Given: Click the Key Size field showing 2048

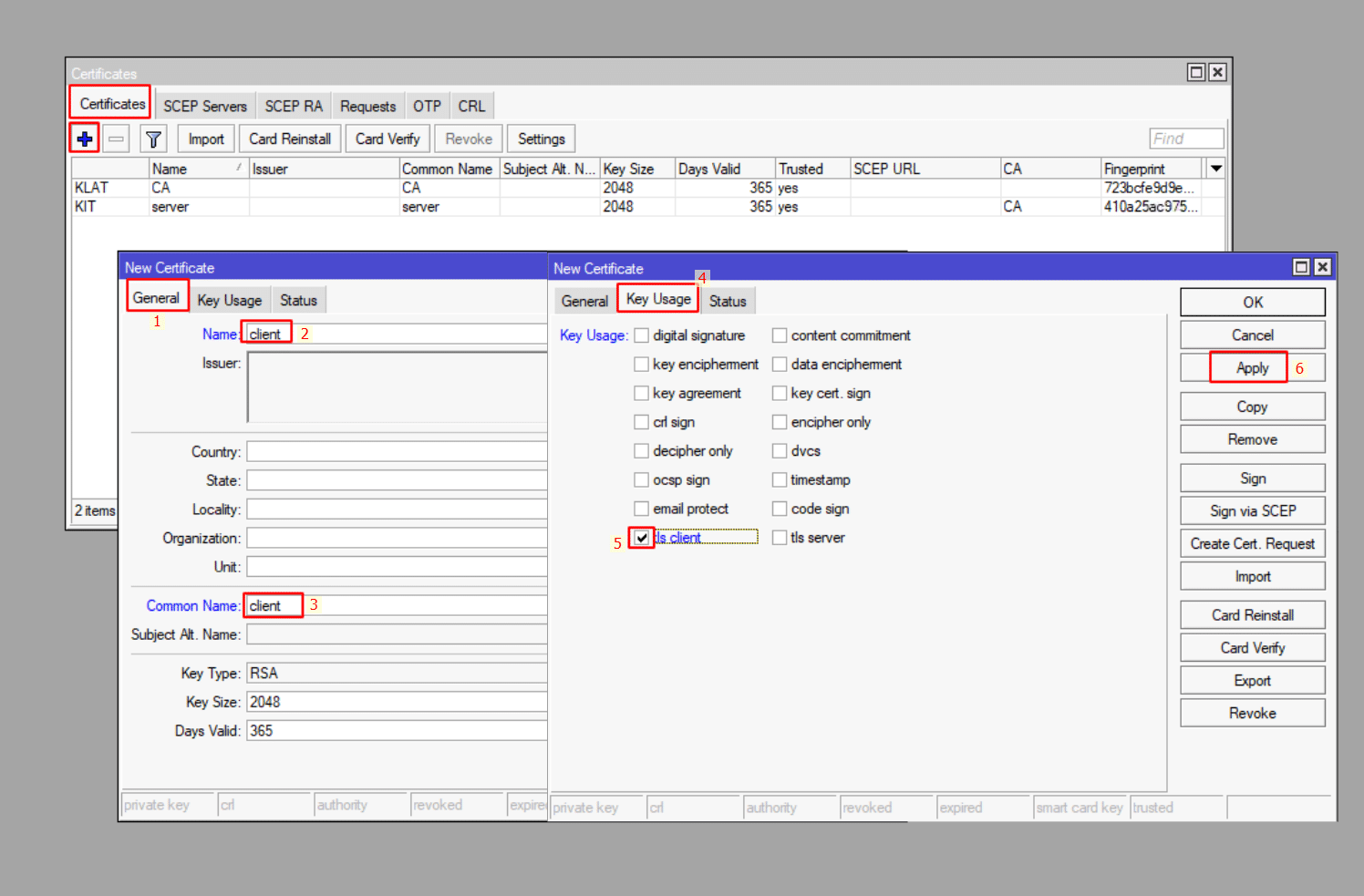Looking at the screenshot, I should pyautogui.click(x=397, y=702).
